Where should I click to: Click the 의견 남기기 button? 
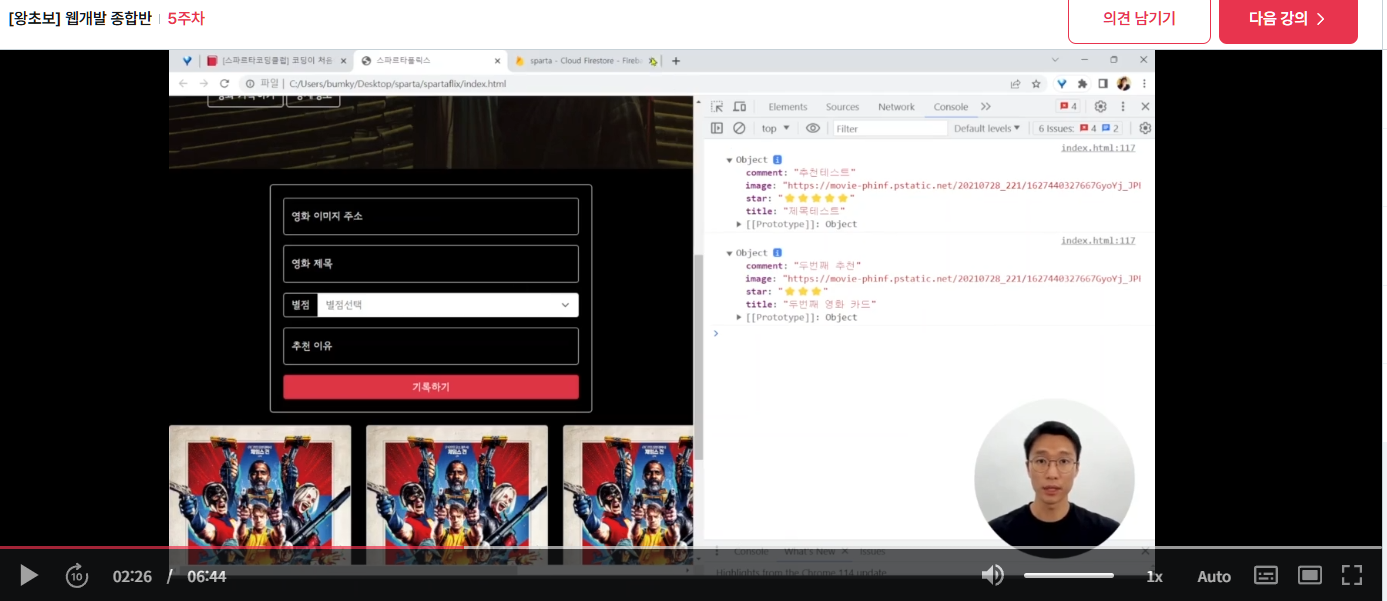1139,19
